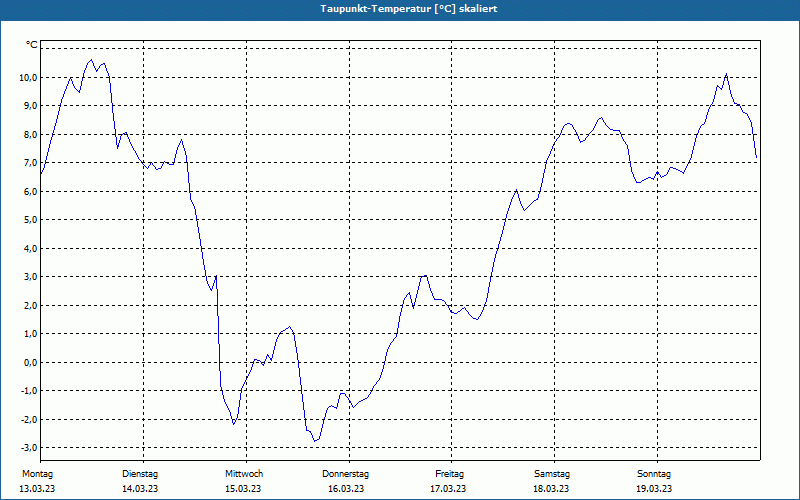Click the 16.03.23 date label

pyautogui.click(x=346, y=489)
